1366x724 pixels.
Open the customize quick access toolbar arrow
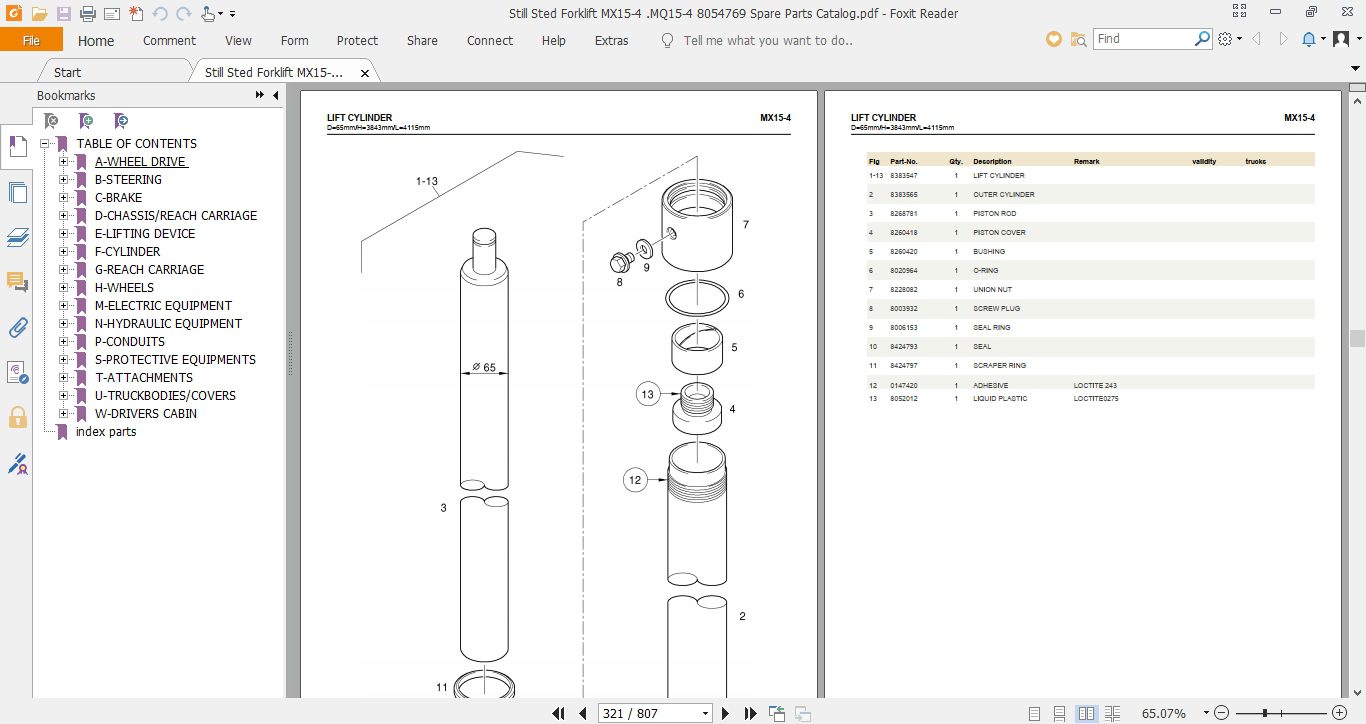tap(232, 14)
